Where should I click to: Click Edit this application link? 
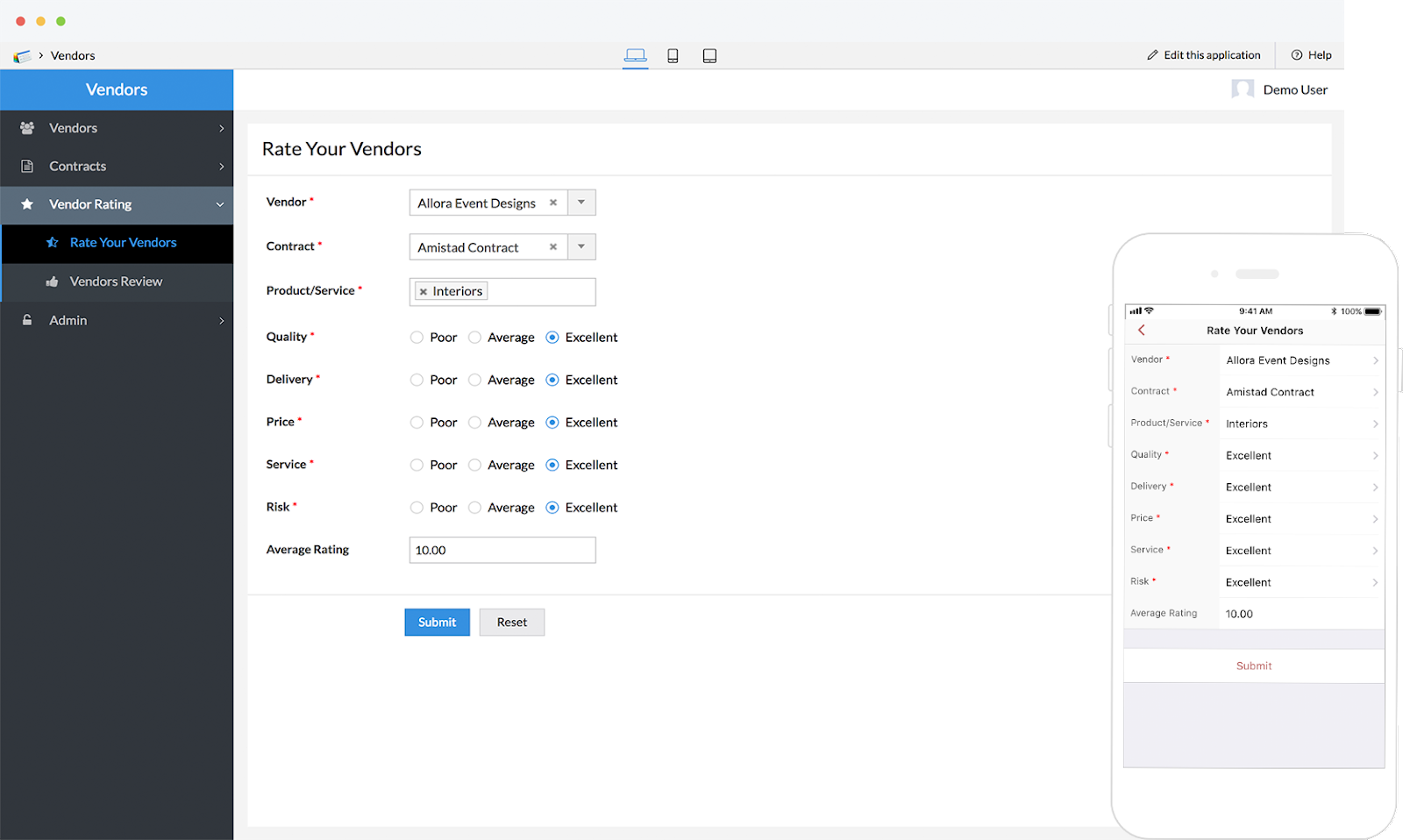click(x=1210, y=54)
